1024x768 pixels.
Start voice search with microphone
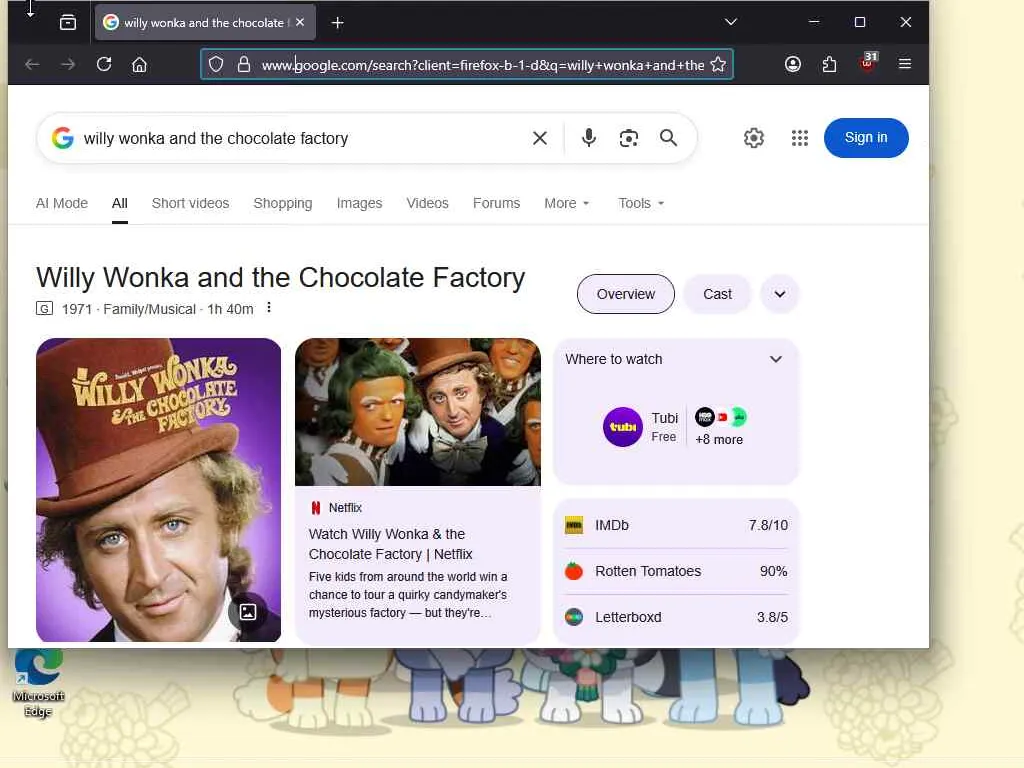tap(588, 138)
